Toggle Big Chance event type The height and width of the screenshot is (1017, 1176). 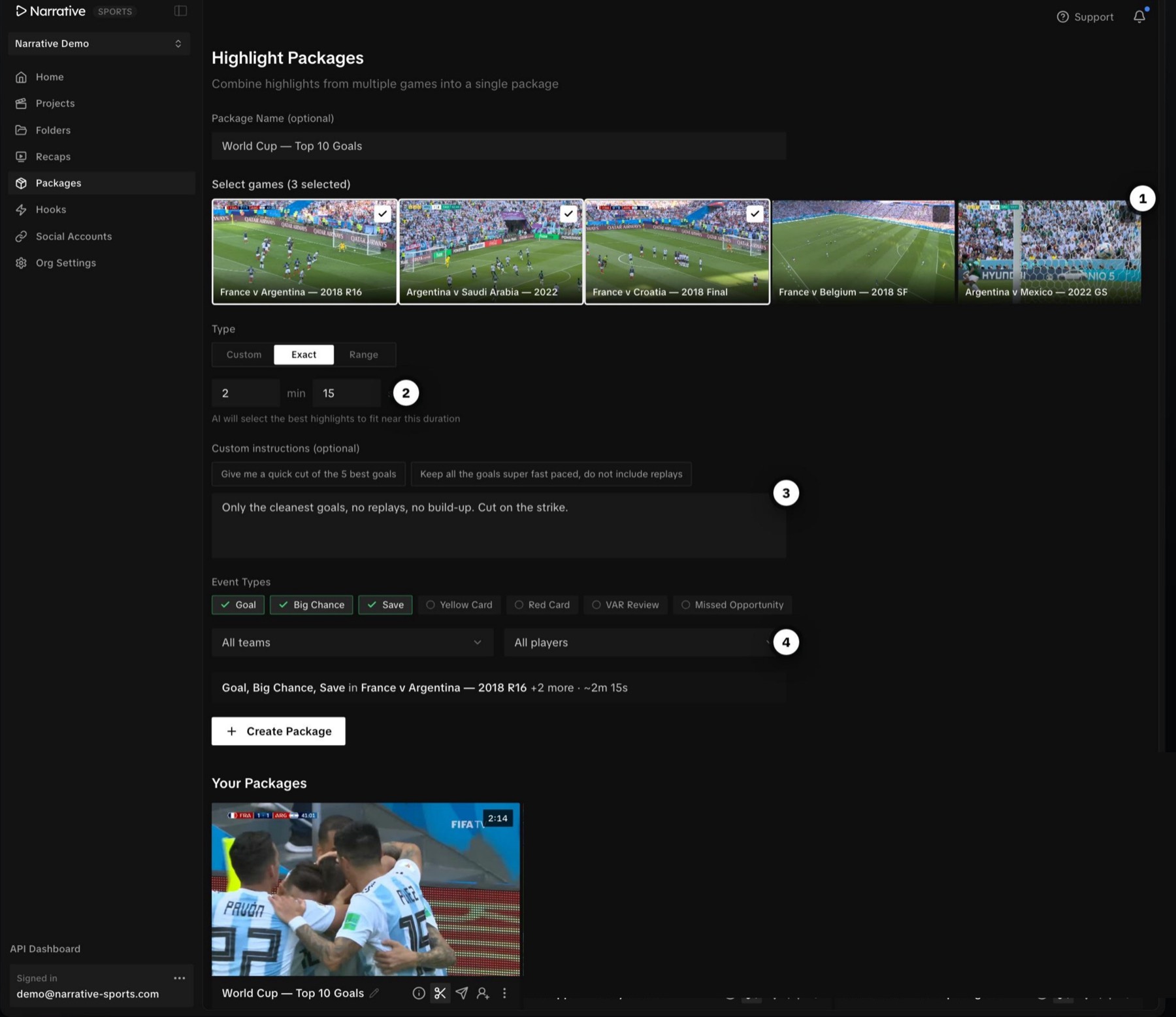[x=311, y=605]
